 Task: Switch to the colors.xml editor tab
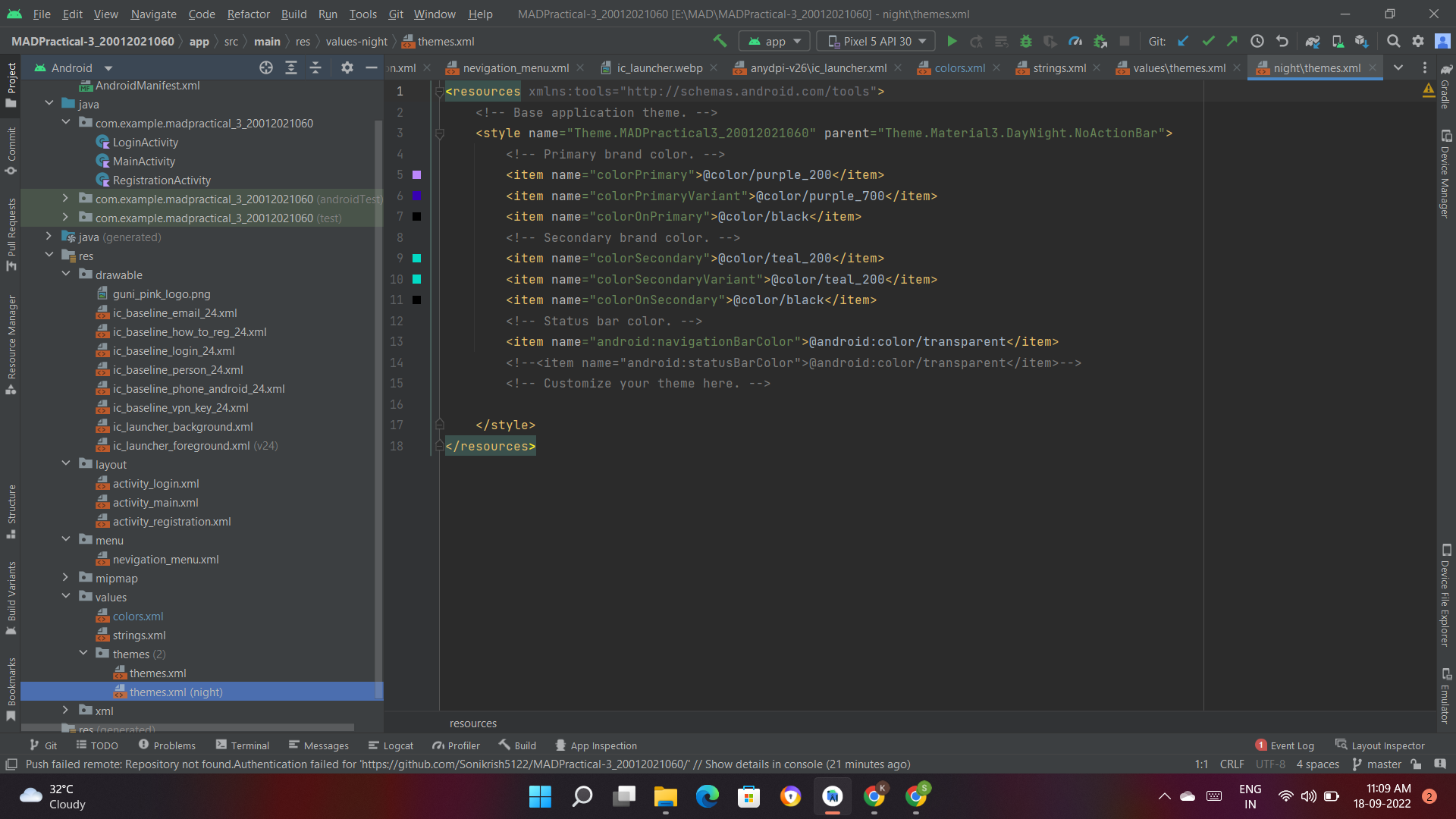[959, 67]
